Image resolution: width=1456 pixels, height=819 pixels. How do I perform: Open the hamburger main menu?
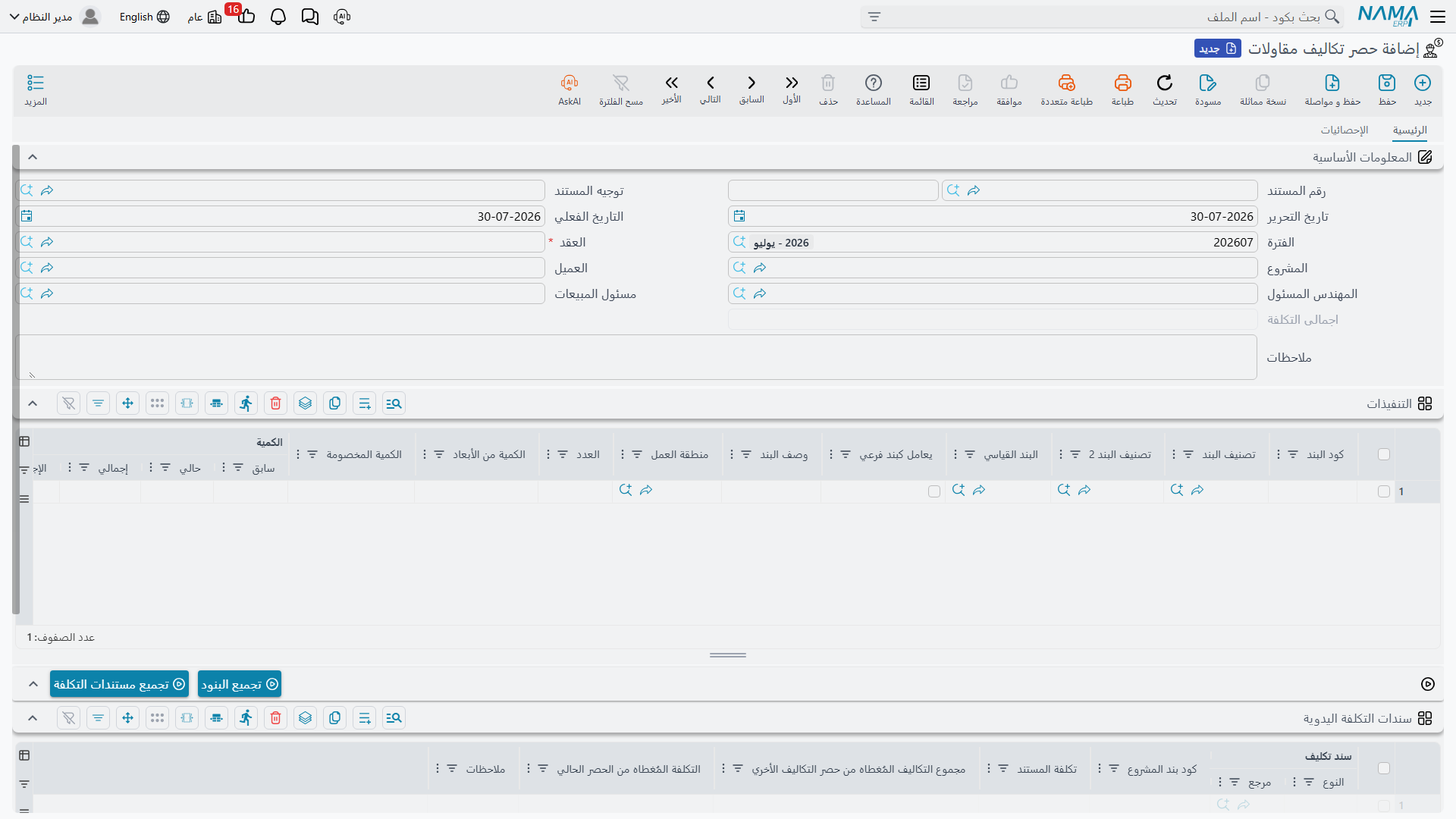pyautogui.click(x=1438, y=17)
